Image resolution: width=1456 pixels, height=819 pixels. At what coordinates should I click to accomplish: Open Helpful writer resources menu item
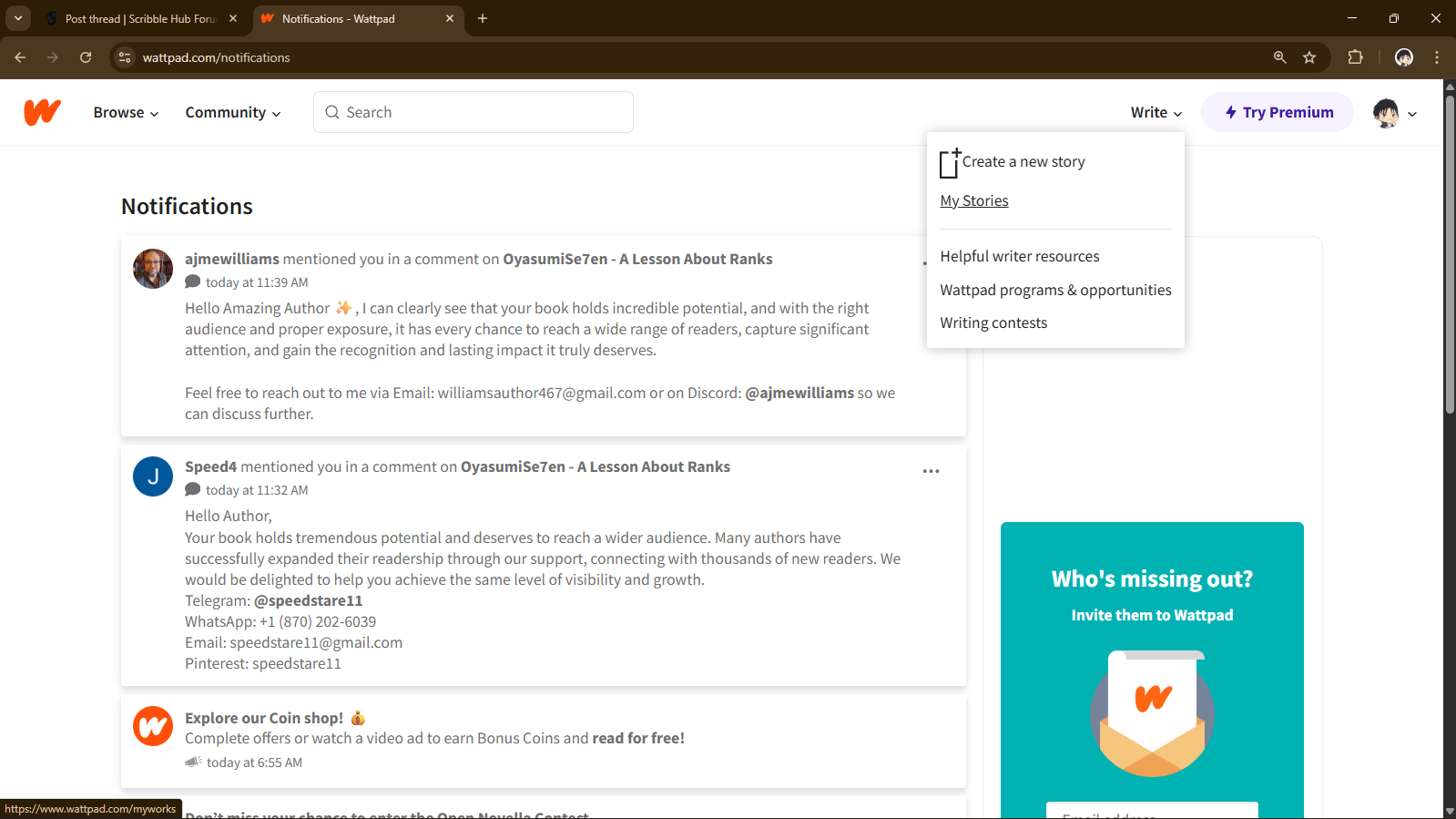(1019, 257)
